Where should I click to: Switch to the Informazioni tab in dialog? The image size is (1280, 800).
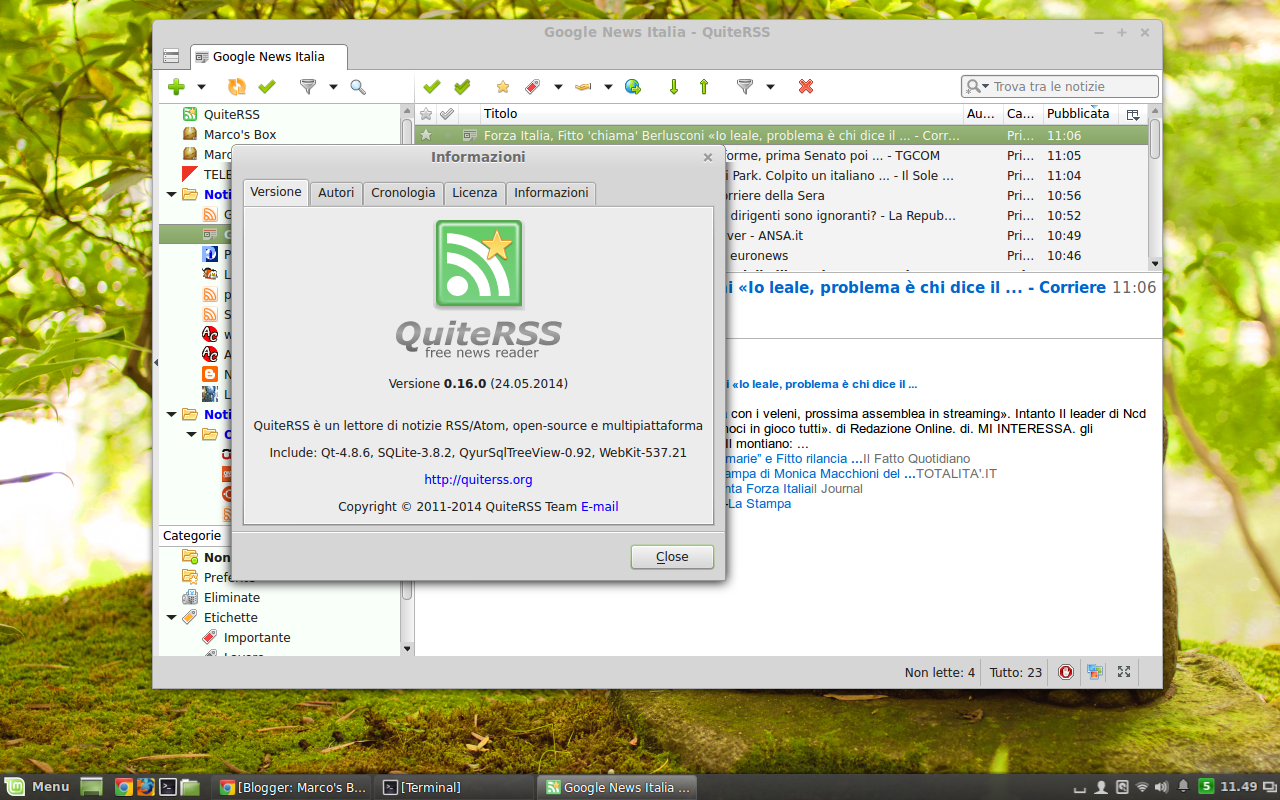point(551,193)
